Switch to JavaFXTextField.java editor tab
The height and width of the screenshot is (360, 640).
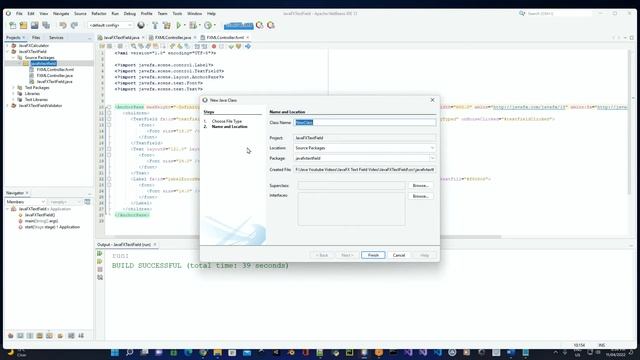tap(121, 38)
